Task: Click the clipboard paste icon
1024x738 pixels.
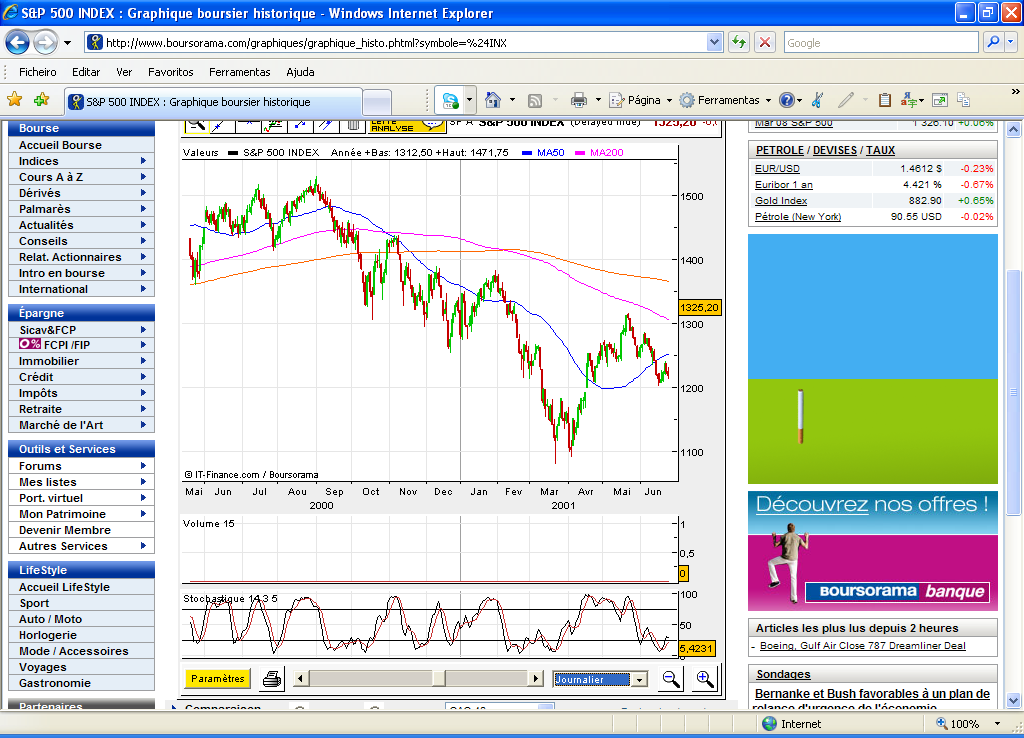Action: coord(885,100)
